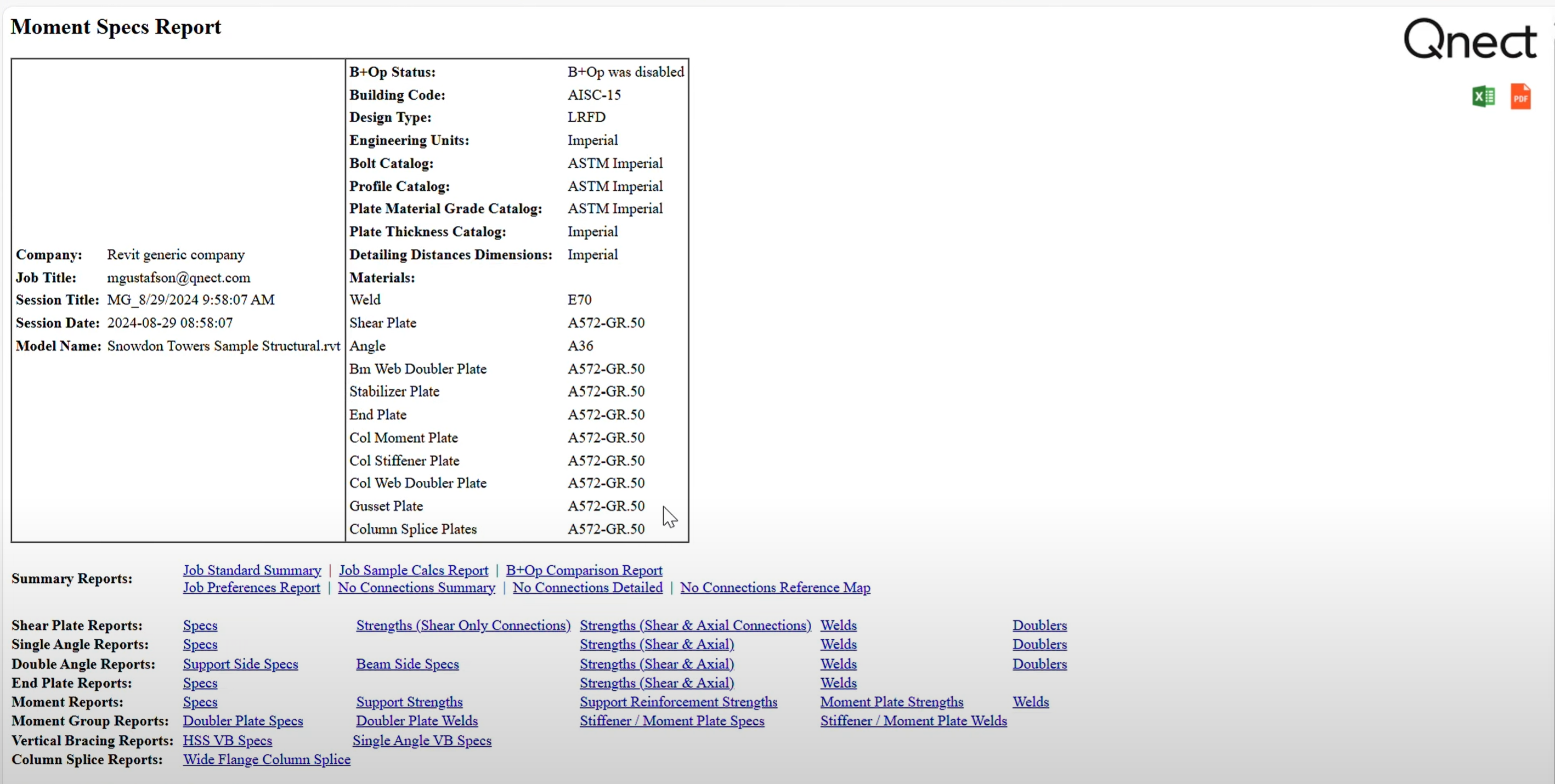Open Stiffener / Moment Plate Welds link

[913, 721]
